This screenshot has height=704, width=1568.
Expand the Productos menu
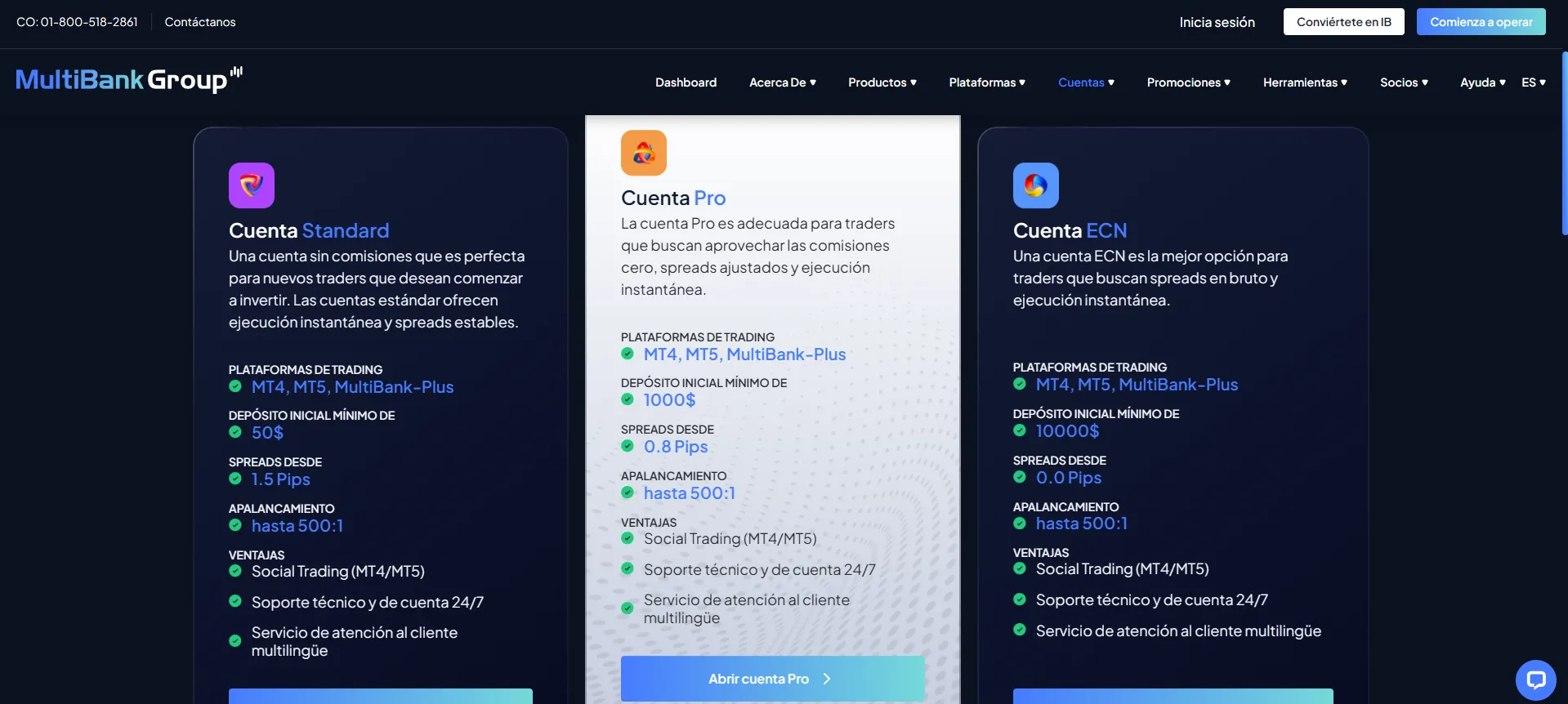point(882,82)
